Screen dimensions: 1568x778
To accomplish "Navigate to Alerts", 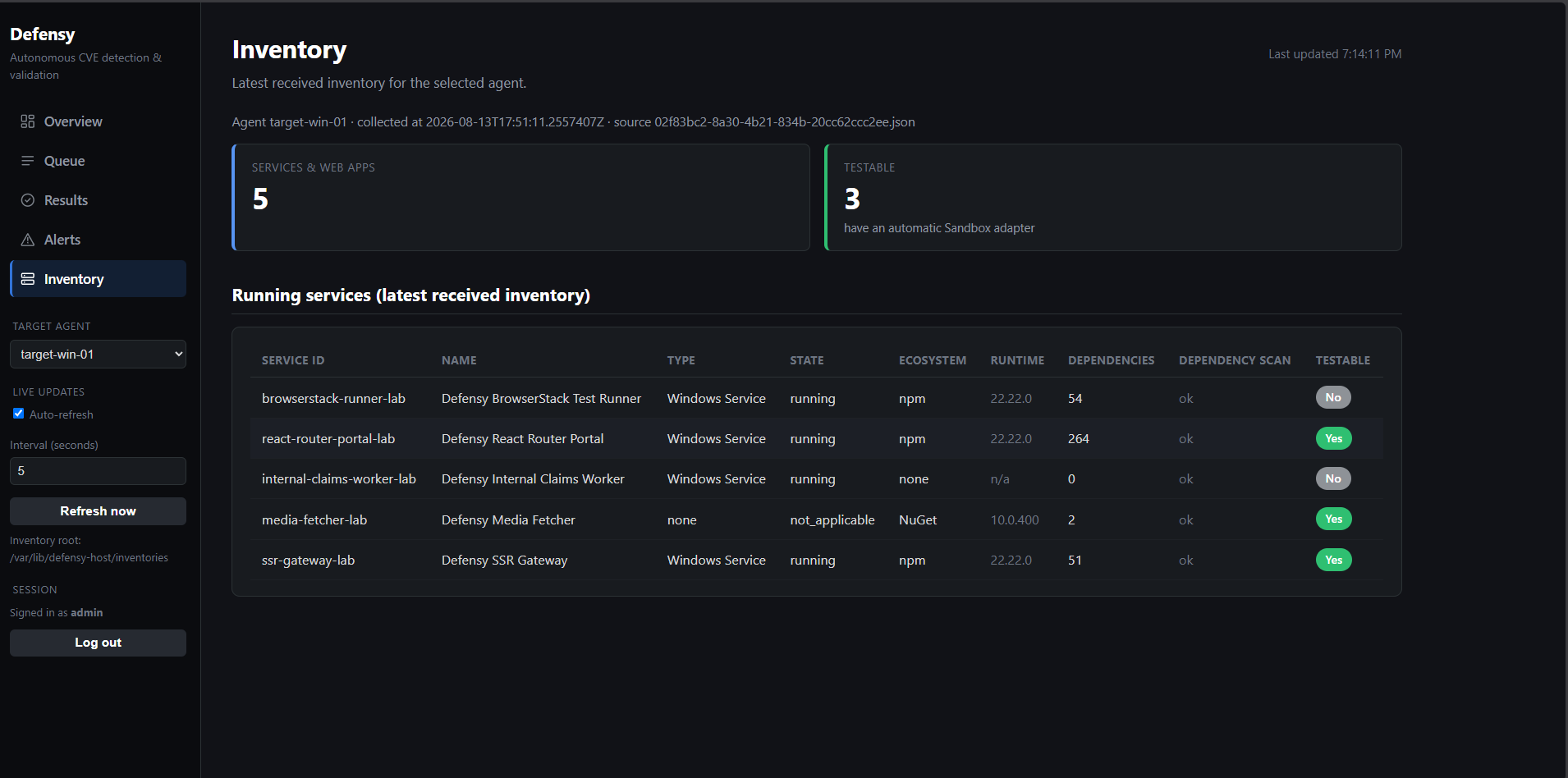I will [98, 240].
